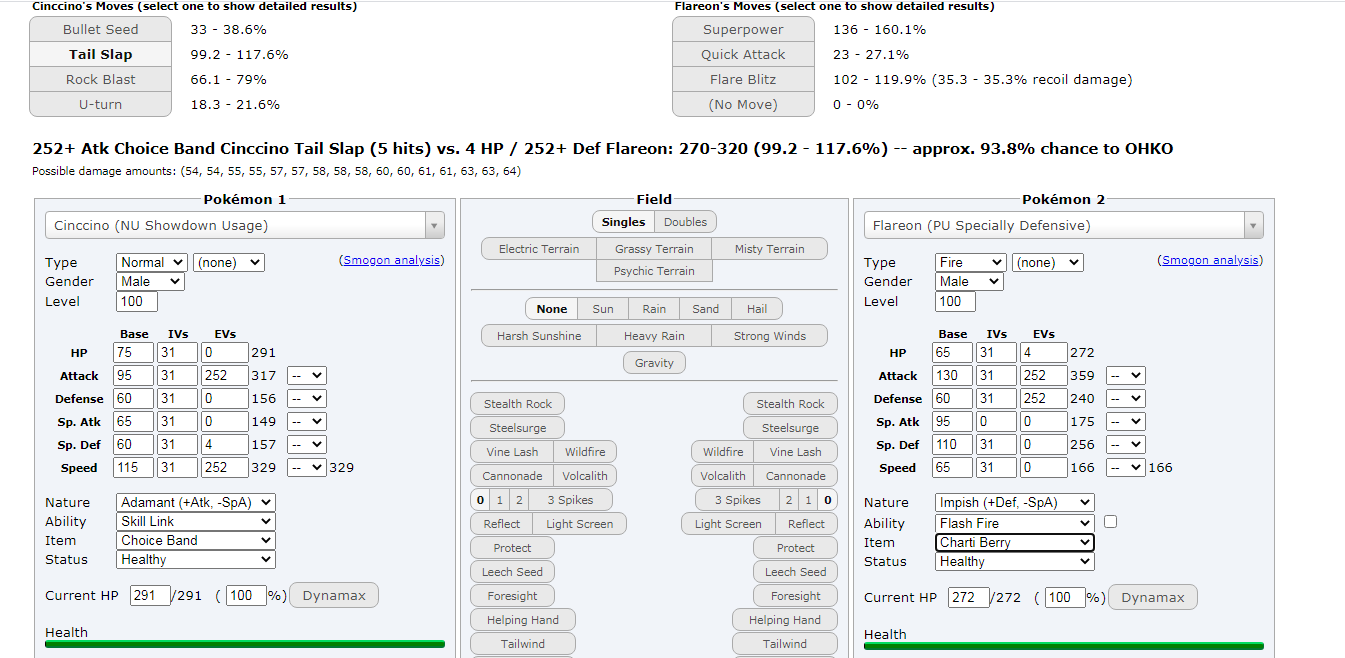This screenshot has height=658, width=1345.
Task: Set 3 Spikes on Flareon's side
Action: coord(737,500)
